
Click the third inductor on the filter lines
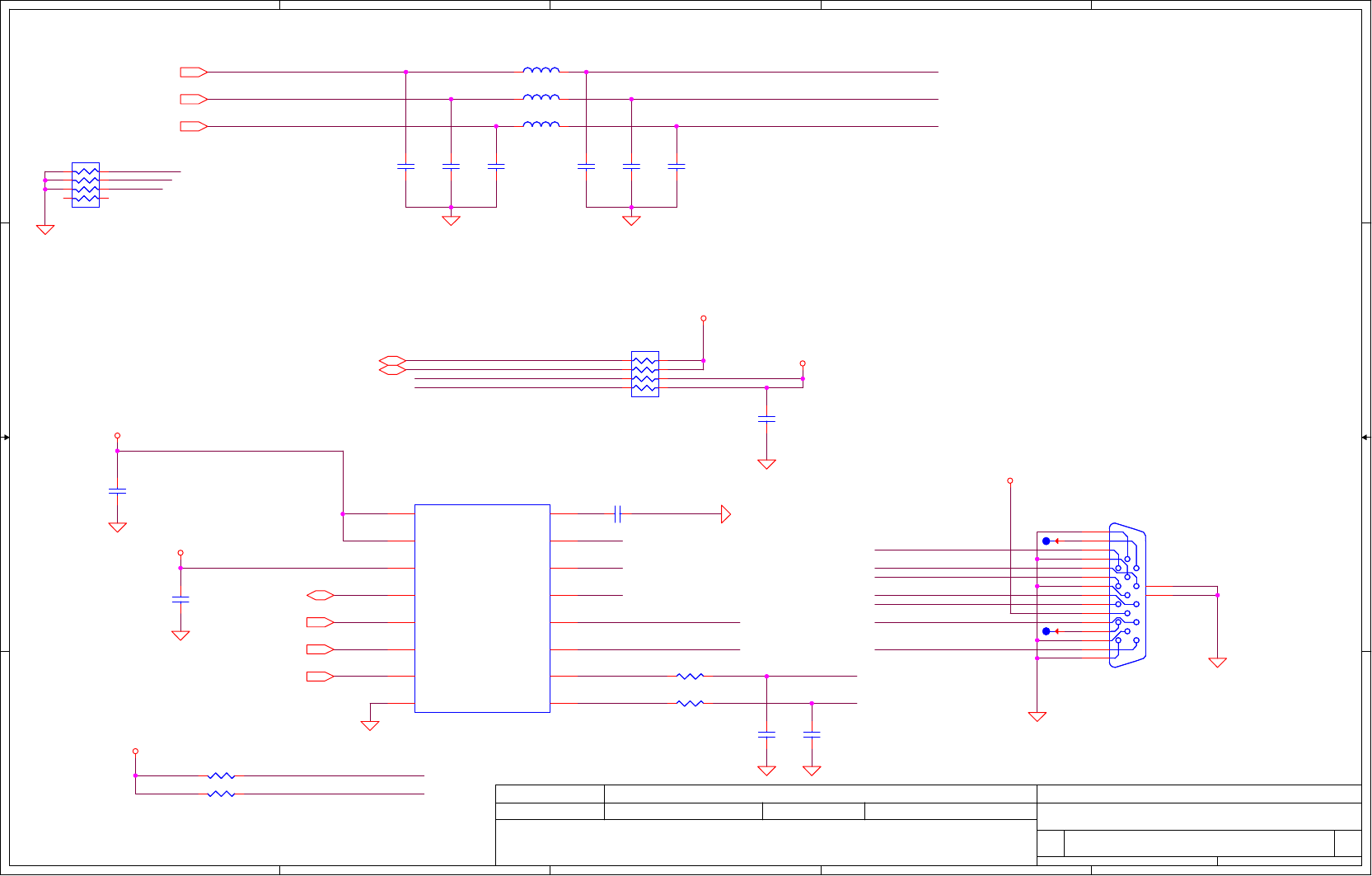point(541,124)
